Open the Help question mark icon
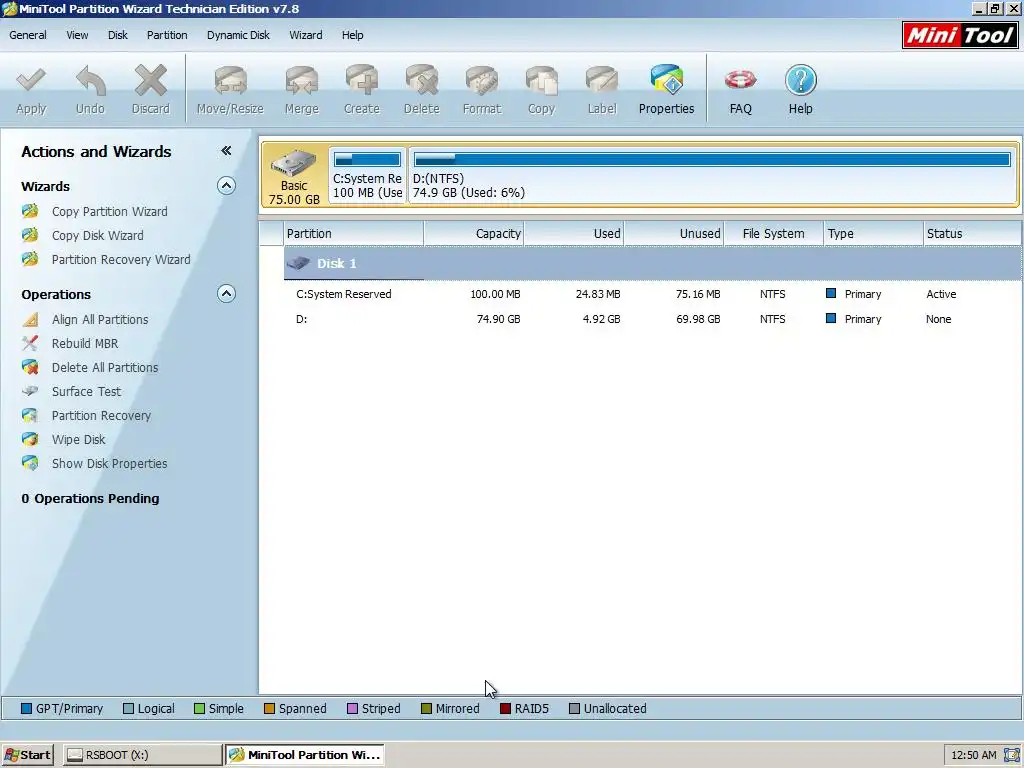The width and height of the screenshot is (1024, 768). [801, 81]
